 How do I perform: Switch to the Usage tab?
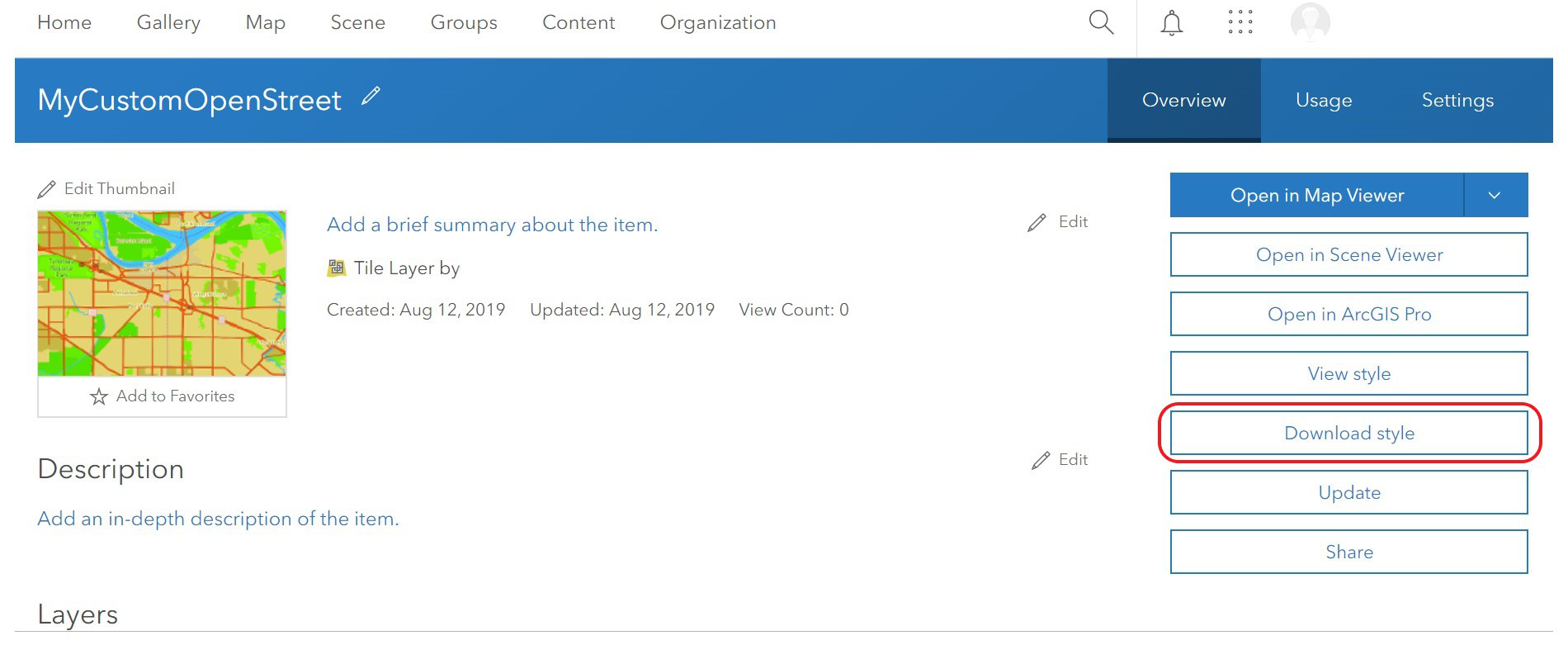[x=1324, y=101]
